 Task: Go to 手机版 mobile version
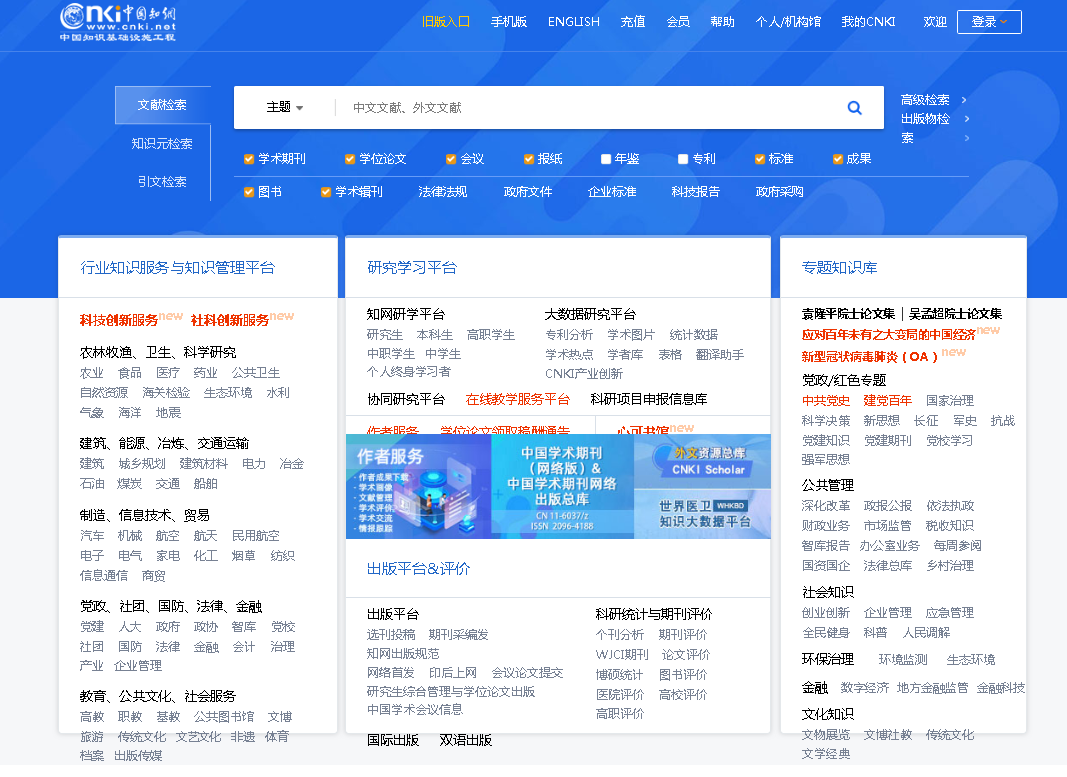pos(509,22)
